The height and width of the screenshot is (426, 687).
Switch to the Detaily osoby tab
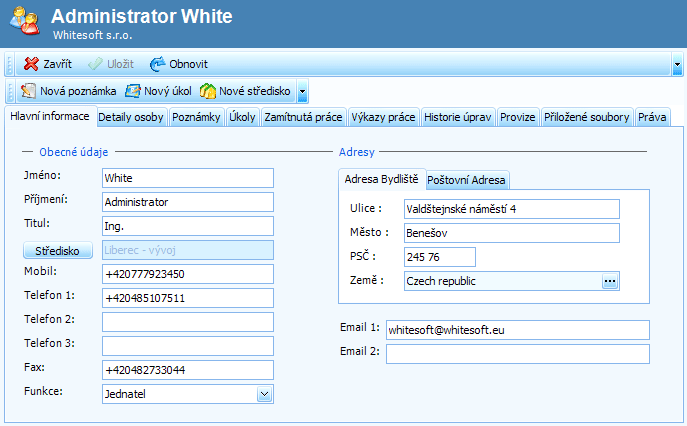131,117
